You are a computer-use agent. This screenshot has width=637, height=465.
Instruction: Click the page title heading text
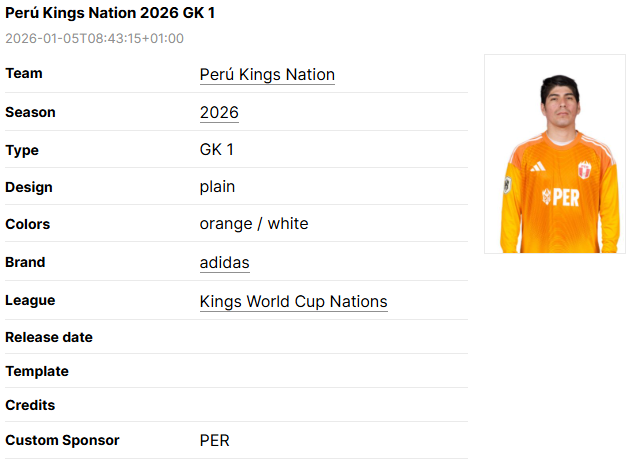click(x=110, y=13)
